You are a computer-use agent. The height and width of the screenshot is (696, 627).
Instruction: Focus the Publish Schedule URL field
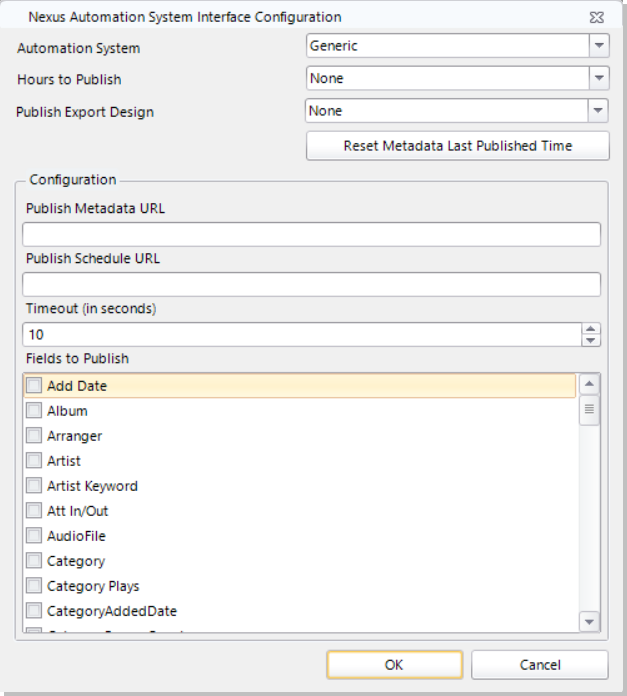(312, 285)
